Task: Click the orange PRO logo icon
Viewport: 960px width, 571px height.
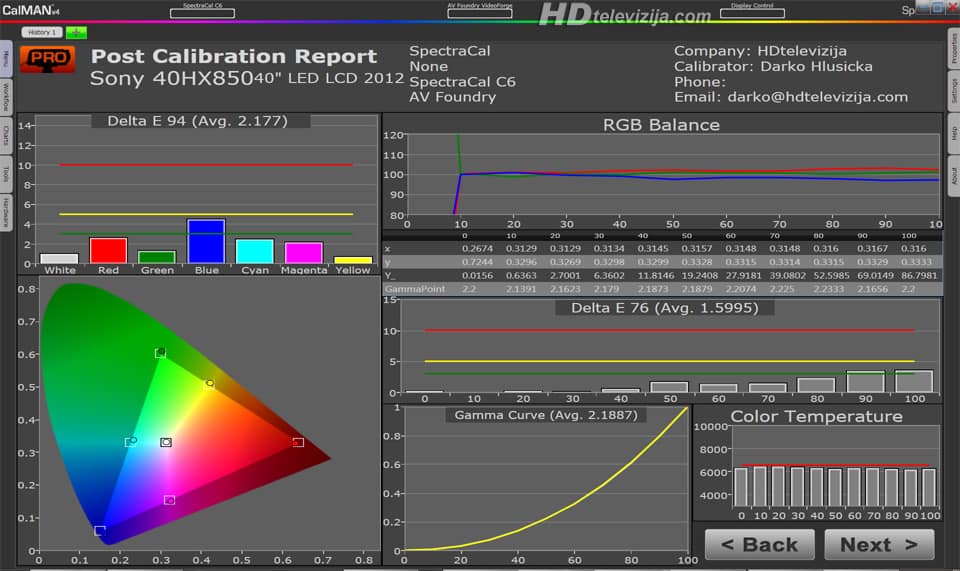Action: 48,60
